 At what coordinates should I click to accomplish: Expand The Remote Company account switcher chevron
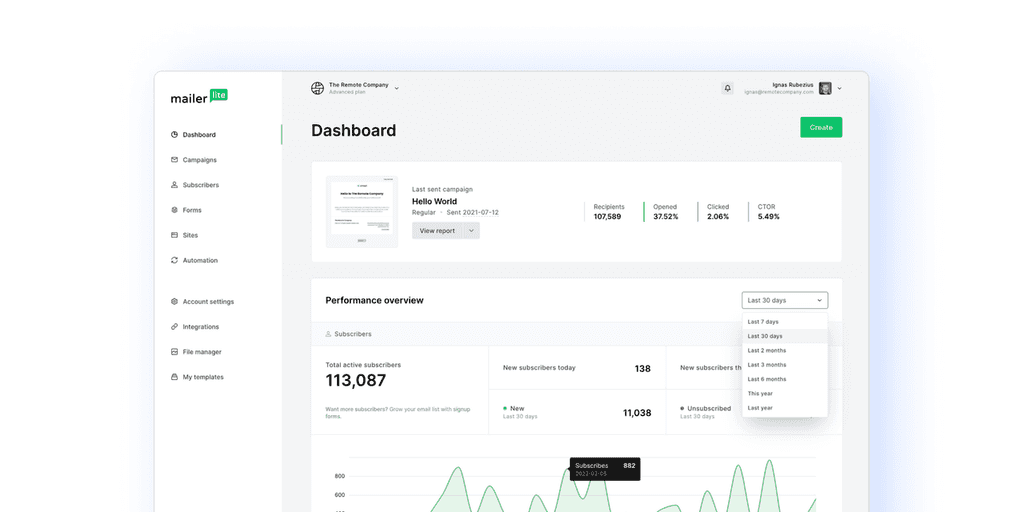point(396,88)
